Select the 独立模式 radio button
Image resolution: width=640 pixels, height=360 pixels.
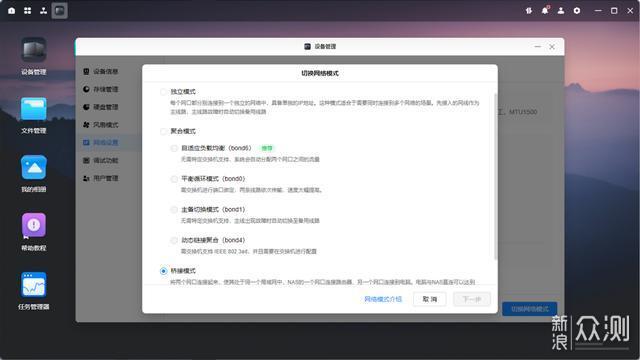[163, 92]
